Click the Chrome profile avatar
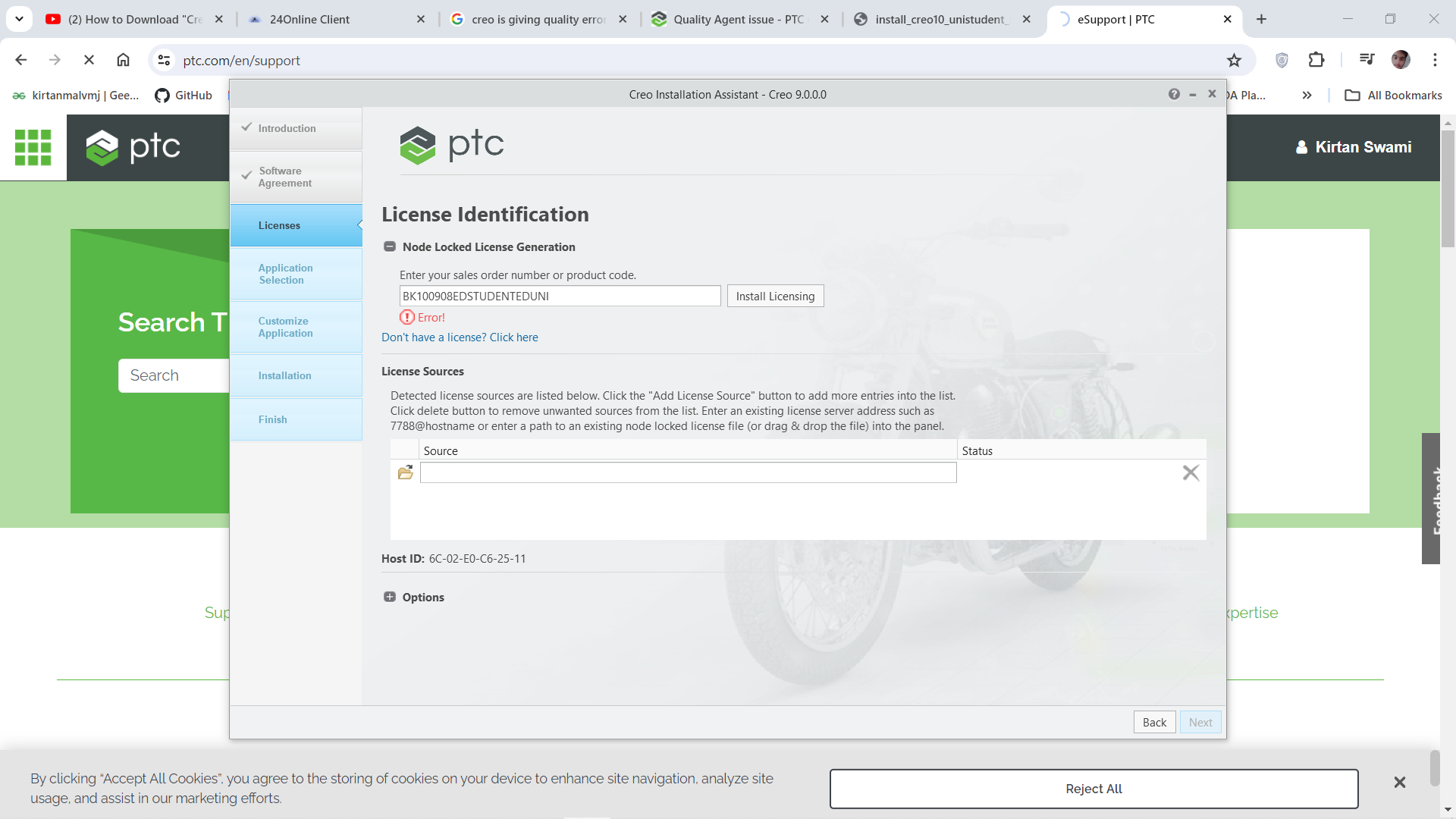Viewport: 1456px width, 819px height. pyautogui.click(x=1401, y=60)
